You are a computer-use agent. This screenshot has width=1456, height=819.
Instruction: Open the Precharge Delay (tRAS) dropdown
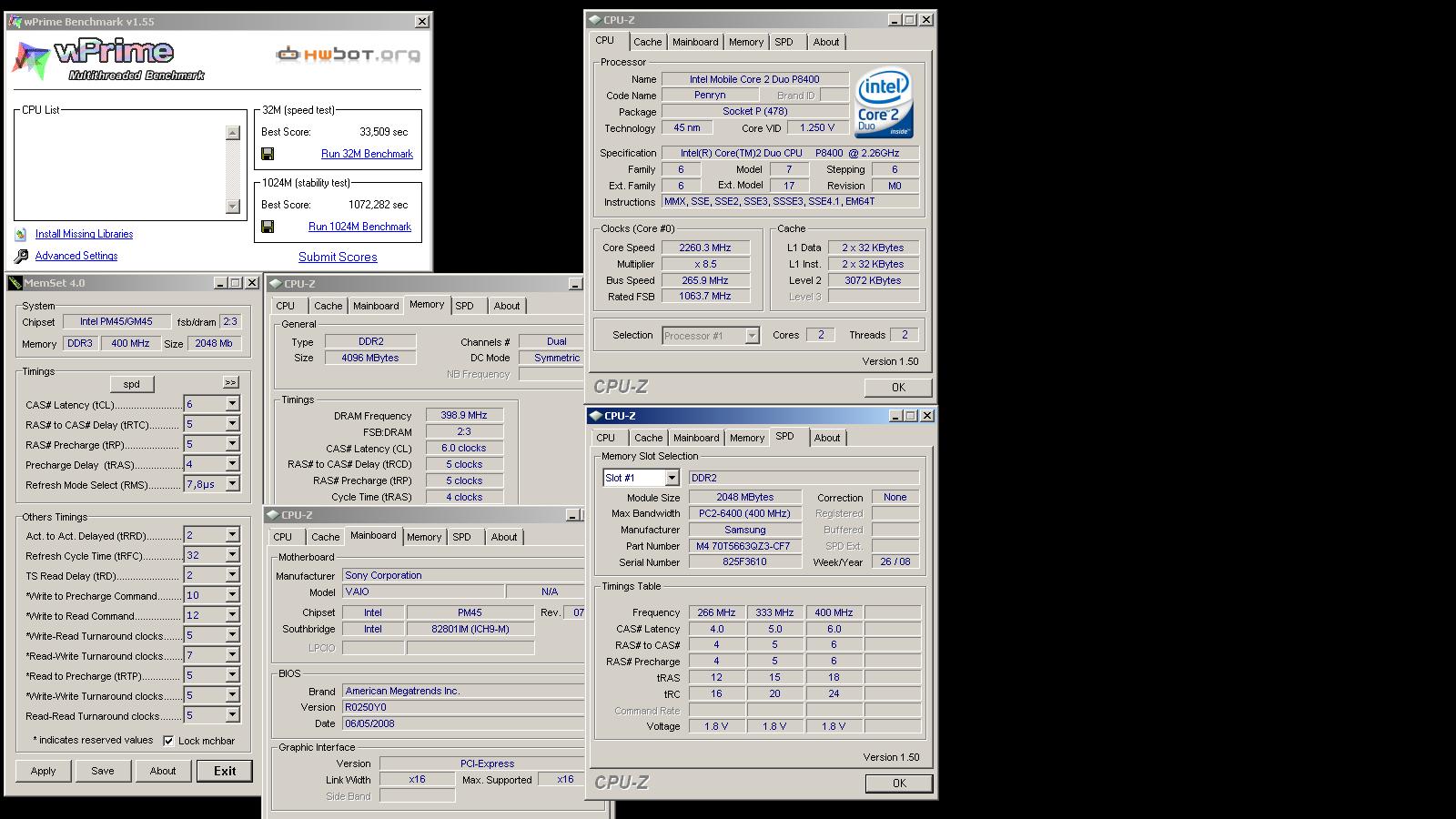click(232, 464)
